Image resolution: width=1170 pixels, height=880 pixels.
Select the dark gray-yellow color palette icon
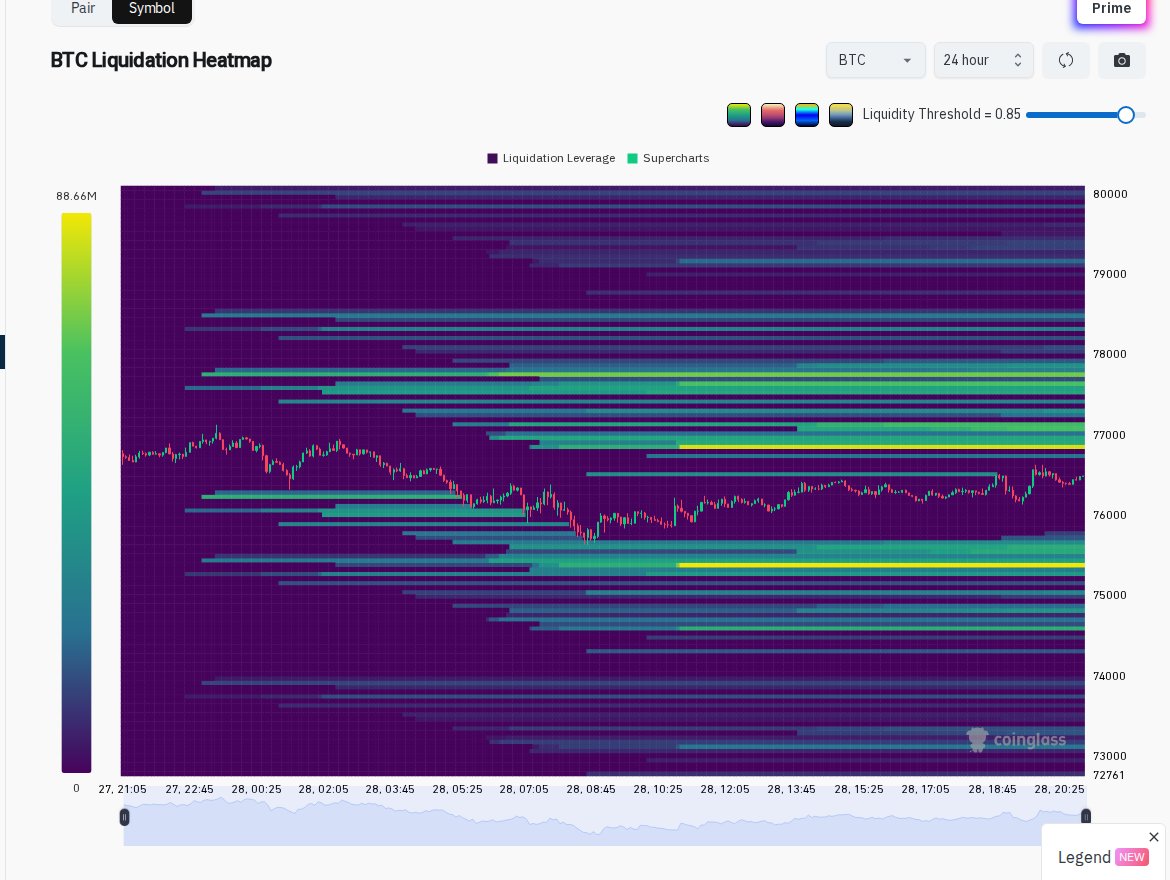point(841,114)
